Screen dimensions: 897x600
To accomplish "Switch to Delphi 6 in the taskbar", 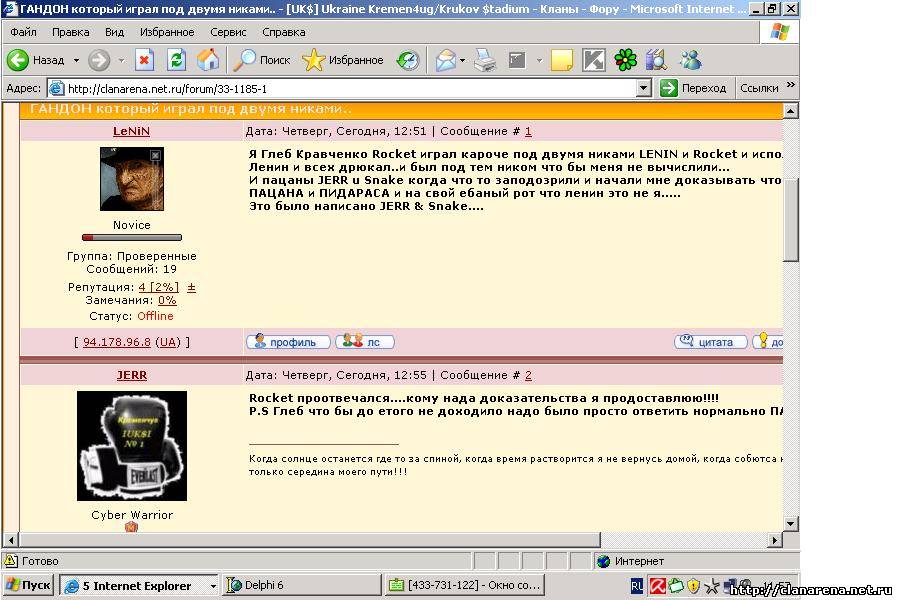I will click(300, 586).
